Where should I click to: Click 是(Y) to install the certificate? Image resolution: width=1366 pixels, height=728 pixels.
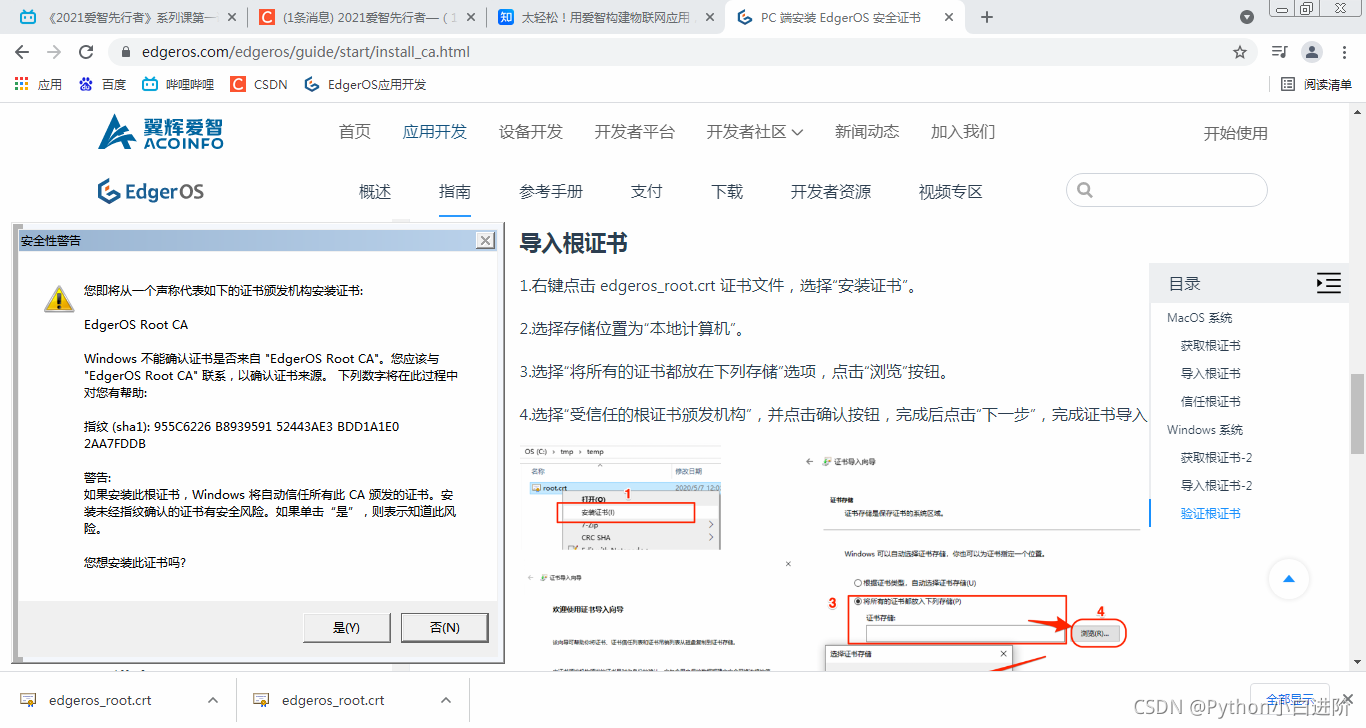[x=346, y=627]
